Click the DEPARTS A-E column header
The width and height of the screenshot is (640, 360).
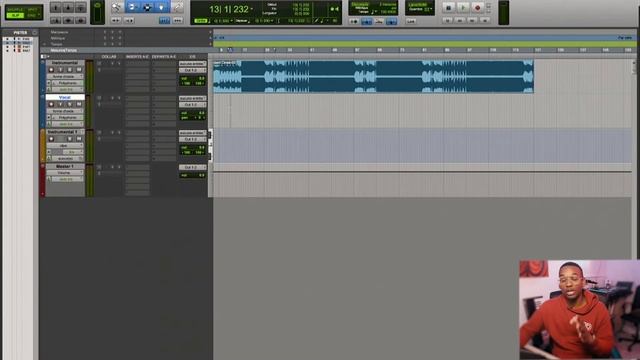coord(164,57)
